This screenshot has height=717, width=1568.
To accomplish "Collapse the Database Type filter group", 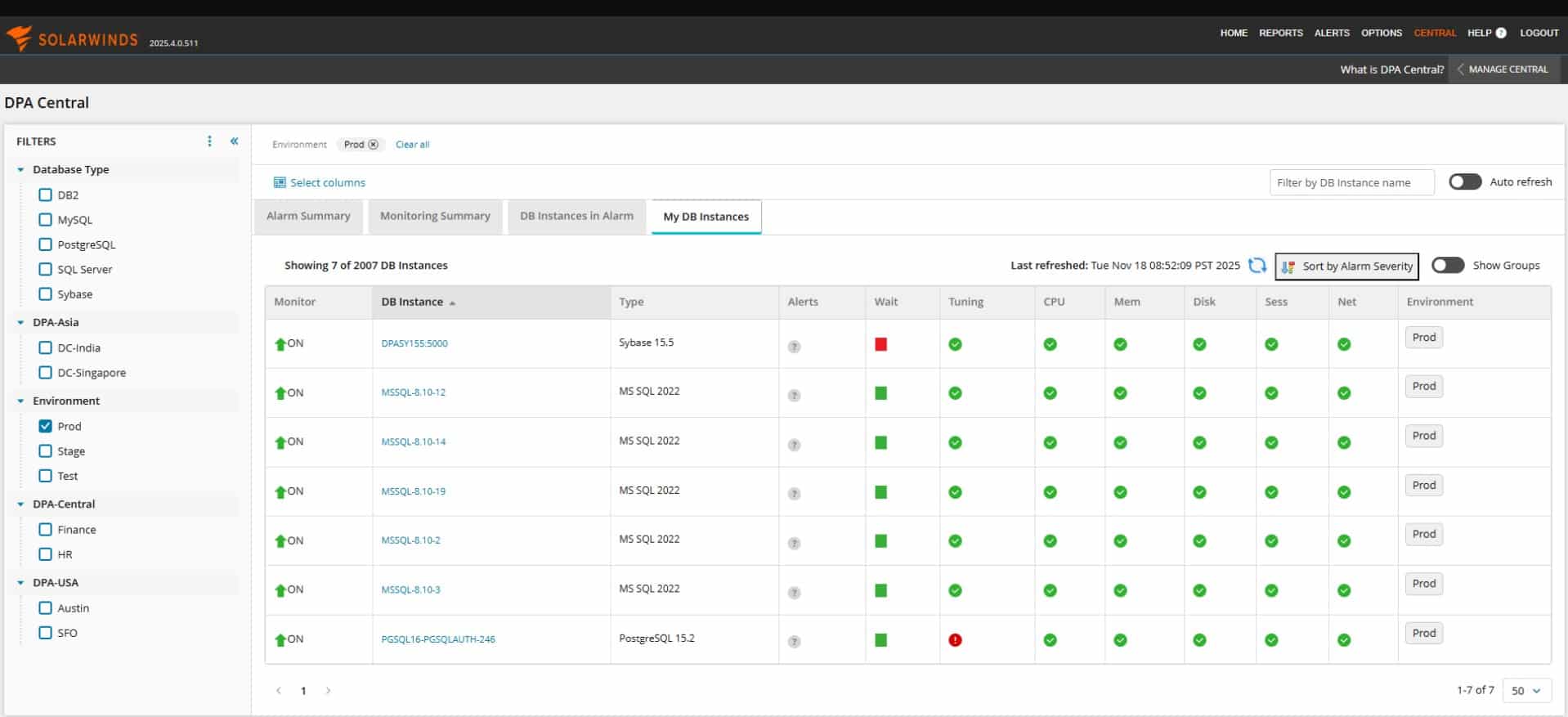I will [20, 169].
